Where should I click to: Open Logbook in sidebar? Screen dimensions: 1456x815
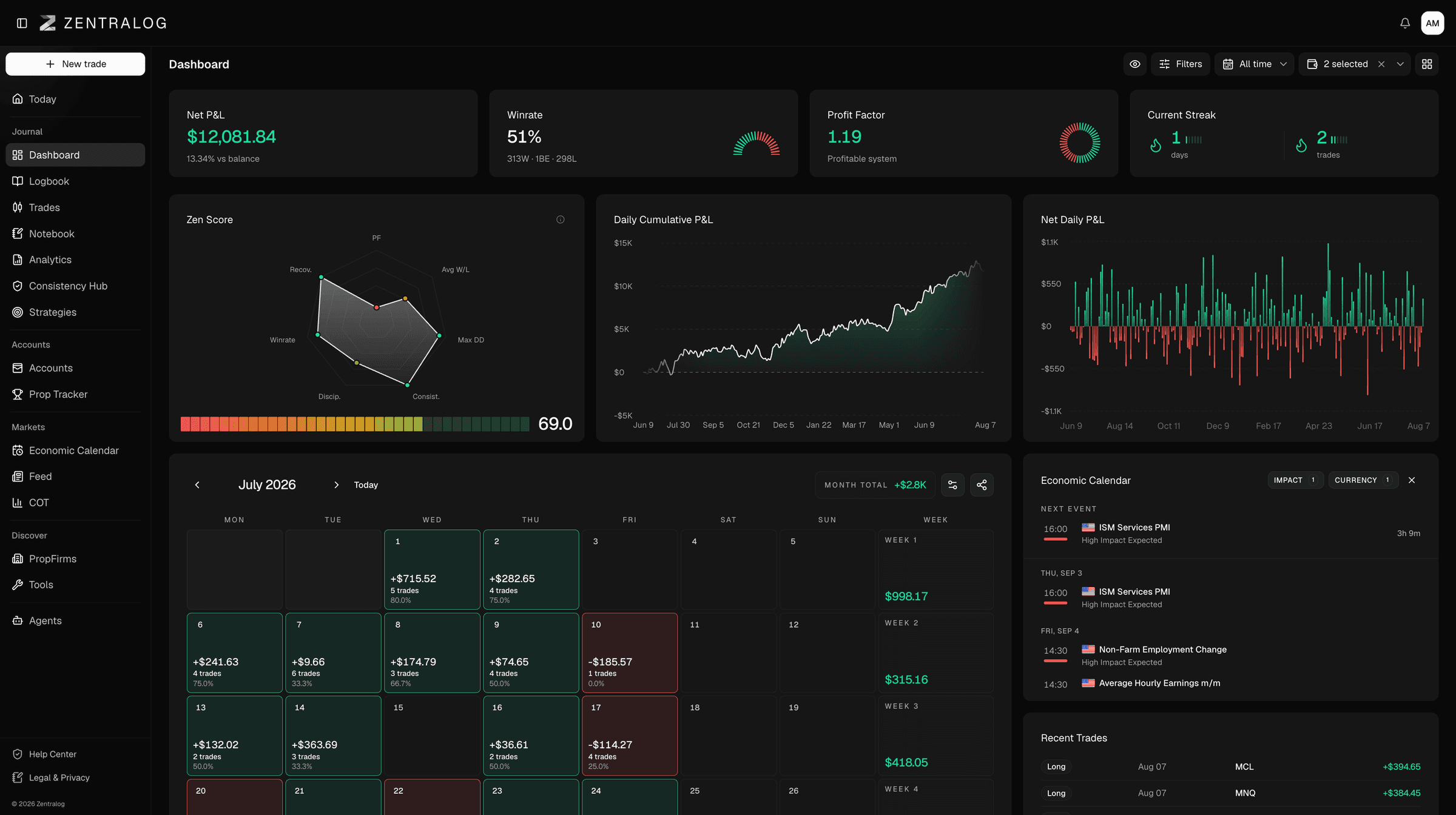click(75, 181)
